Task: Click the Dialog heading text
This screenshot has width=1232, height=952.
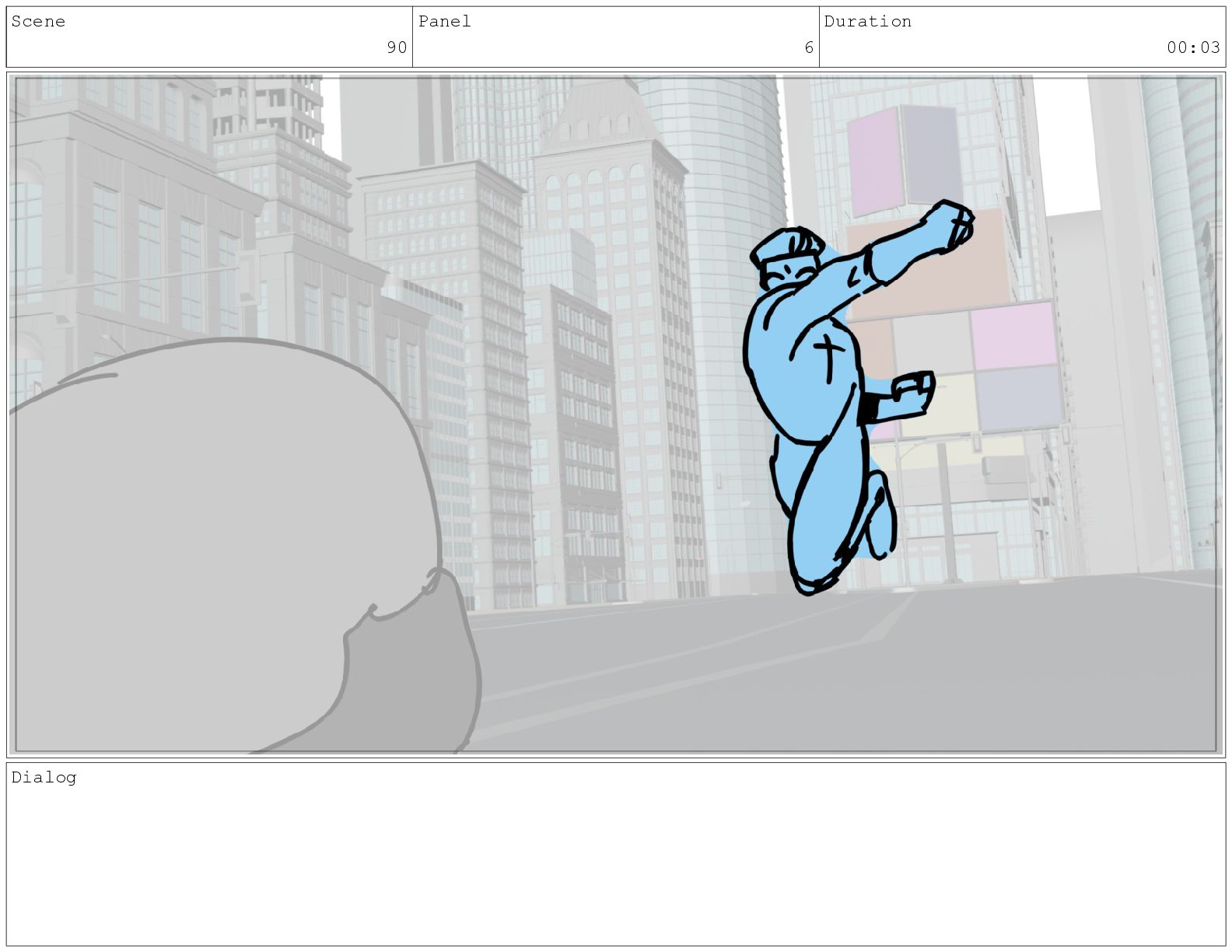Action: click(44, 778)
